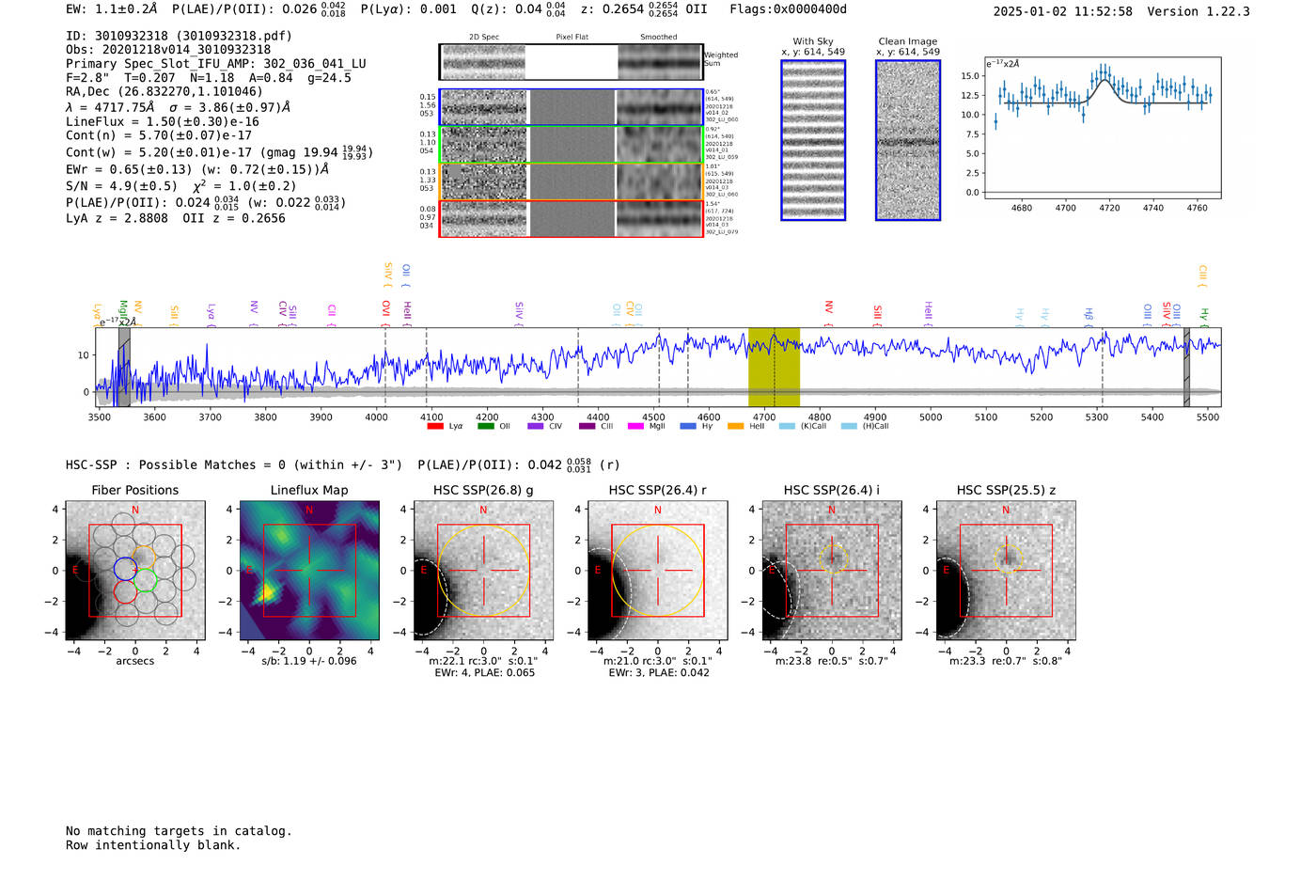Screen dimensions: 1316x896
Task: Click the hatched gray band near 5460 Å
Action: pos(1186,368)
